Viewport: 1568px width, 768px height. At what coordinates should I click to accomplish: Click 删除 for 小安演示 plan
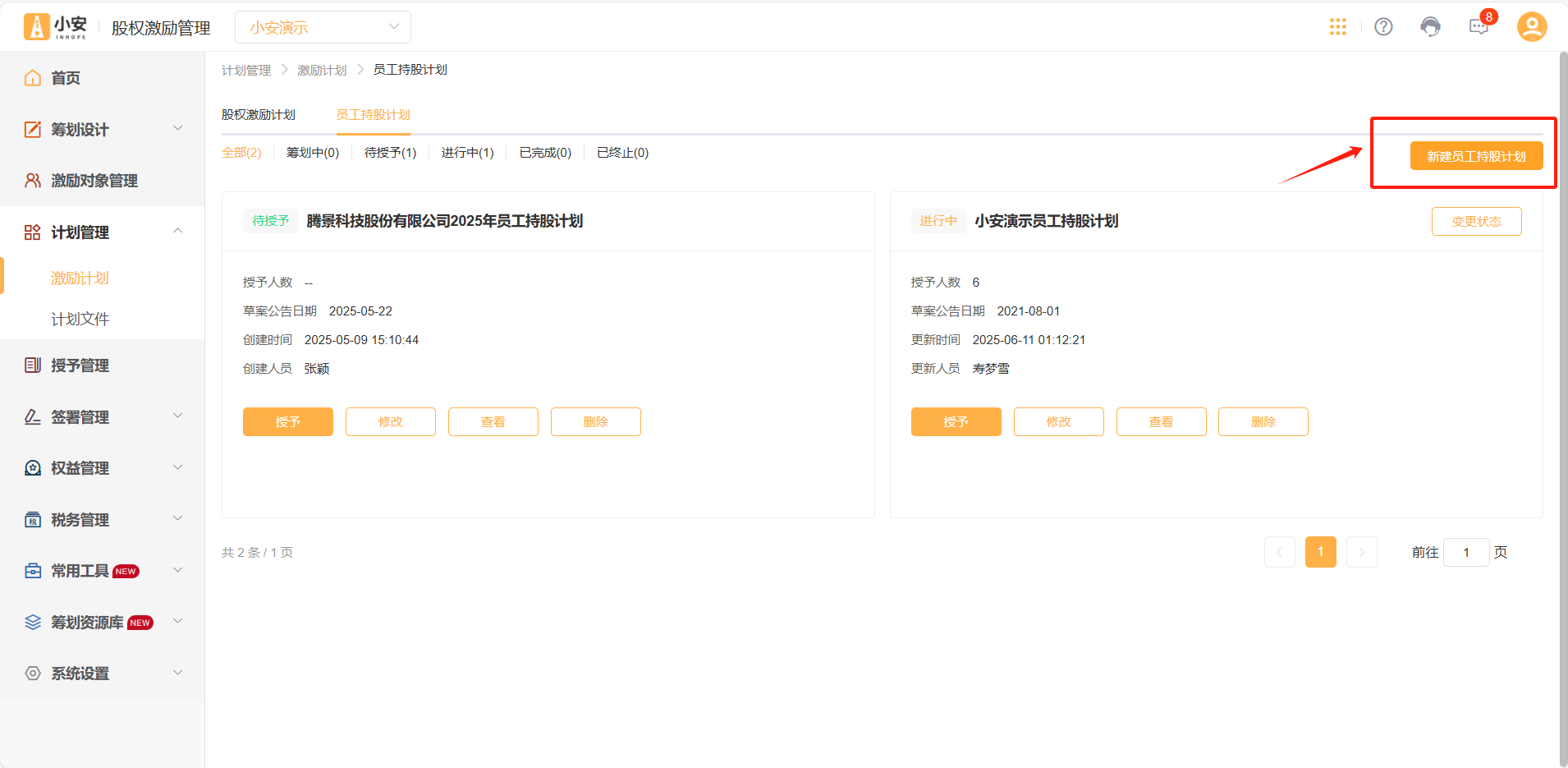(x=1263, y=421)
